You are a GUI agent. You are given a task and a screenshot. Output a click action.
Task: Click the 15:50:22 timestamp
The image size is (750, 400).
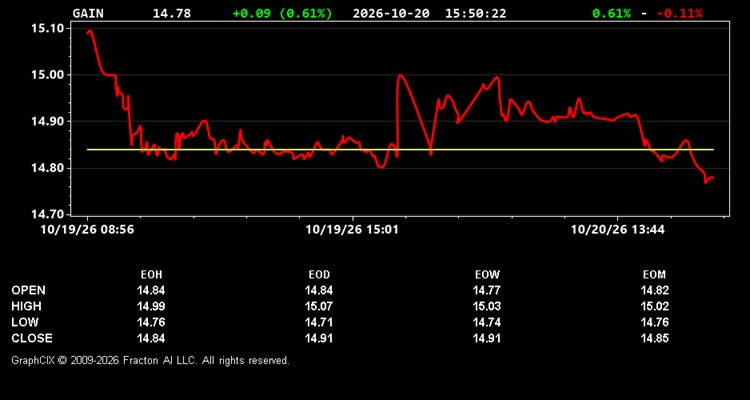click(x=475, y=13)
